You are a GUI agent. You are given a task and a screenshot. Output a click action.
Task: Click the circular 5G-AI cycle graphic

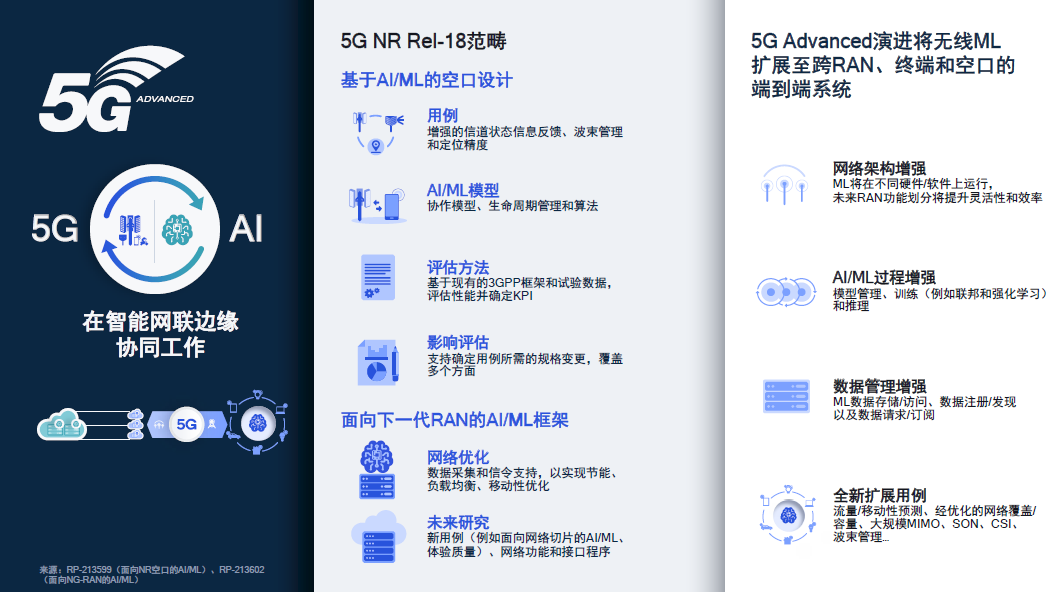click(x=155, y=228)
